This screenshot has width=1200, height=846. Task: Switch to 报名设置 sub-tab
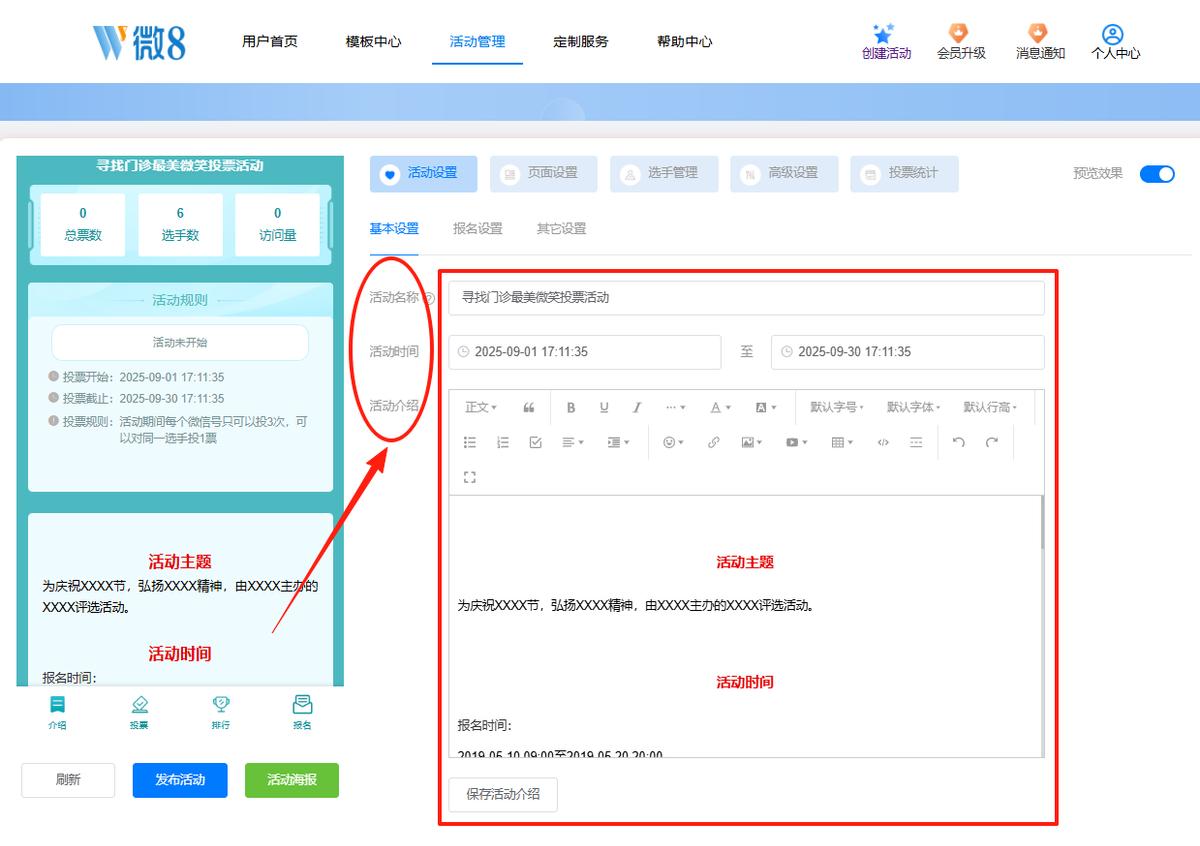point(478,229)
